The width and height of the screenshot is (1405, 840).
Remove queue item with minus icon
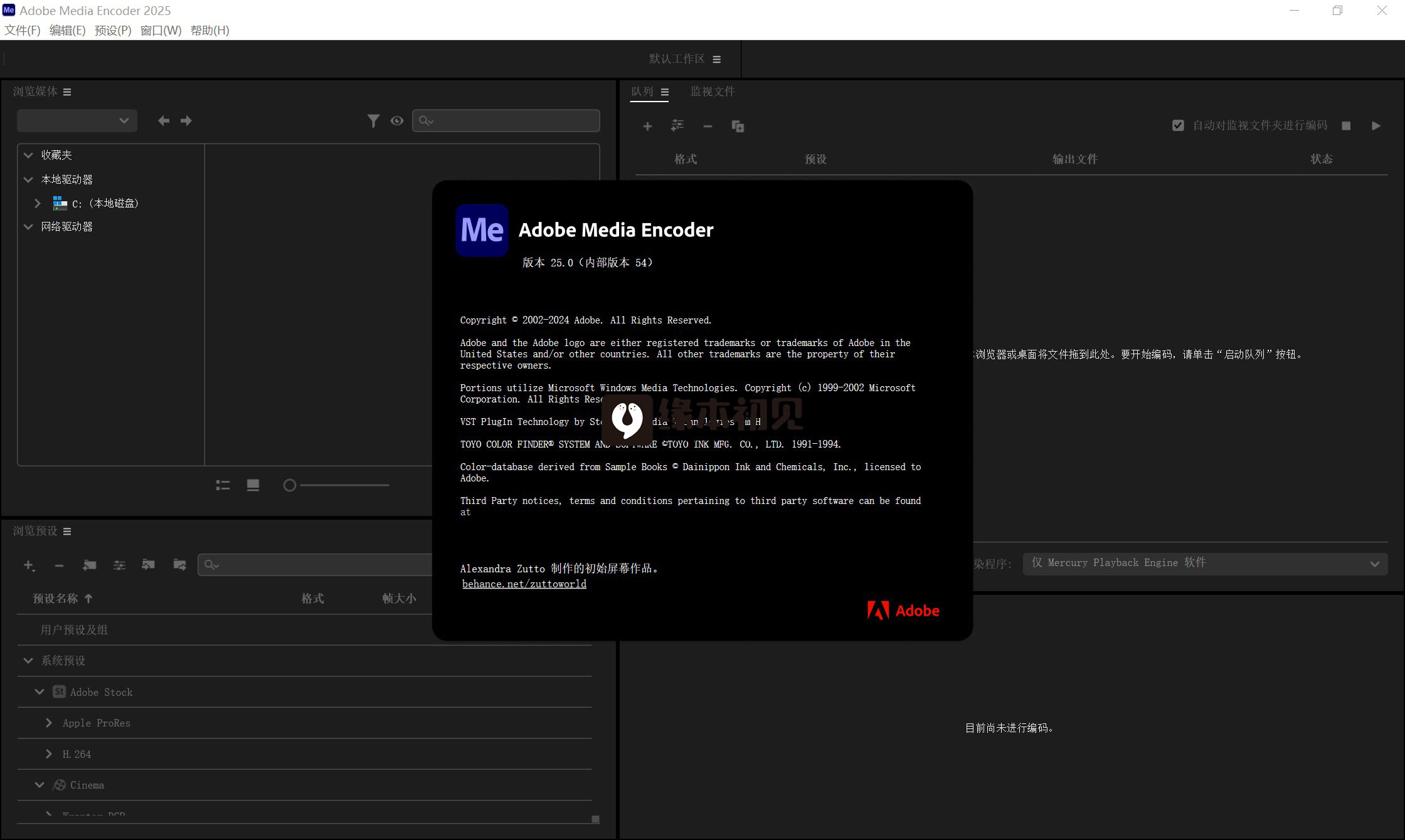708,126
